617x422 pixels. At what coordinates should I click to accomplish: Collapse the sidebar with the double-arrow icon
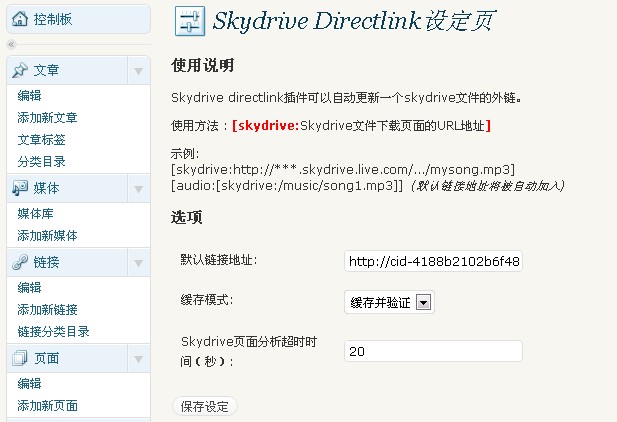coord(11,44)
